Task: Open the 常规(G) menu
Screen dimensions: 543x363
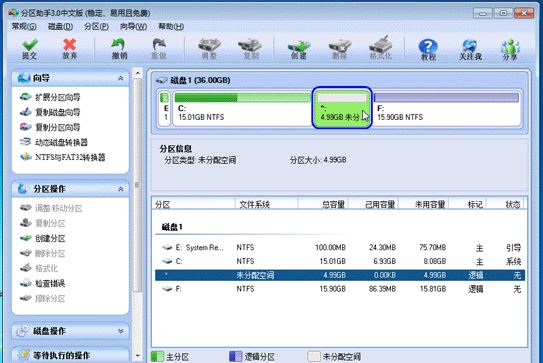Action: click(x=24, y=26)
